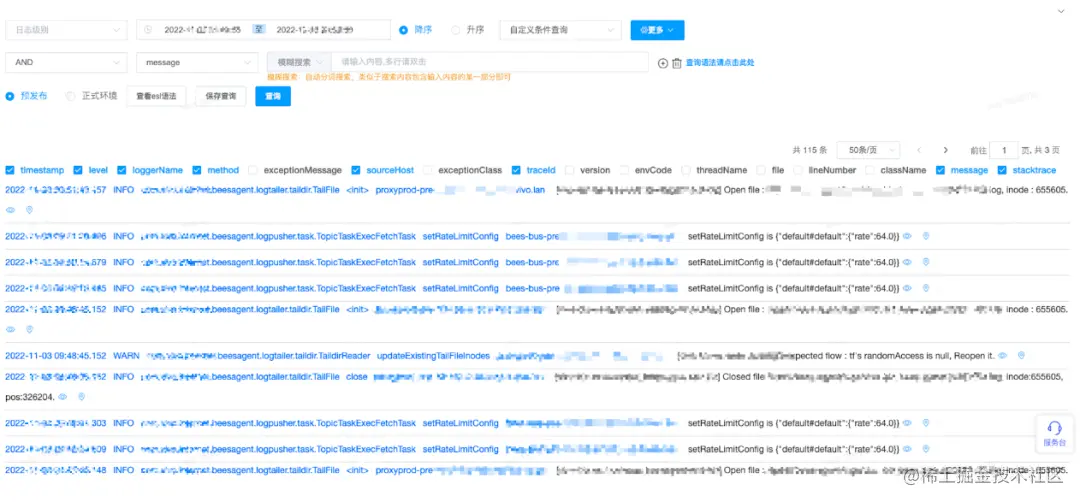The width and height of the screenshot is (1080, 502).
Task: Click the page number input box
Action: pos(1004,150)
